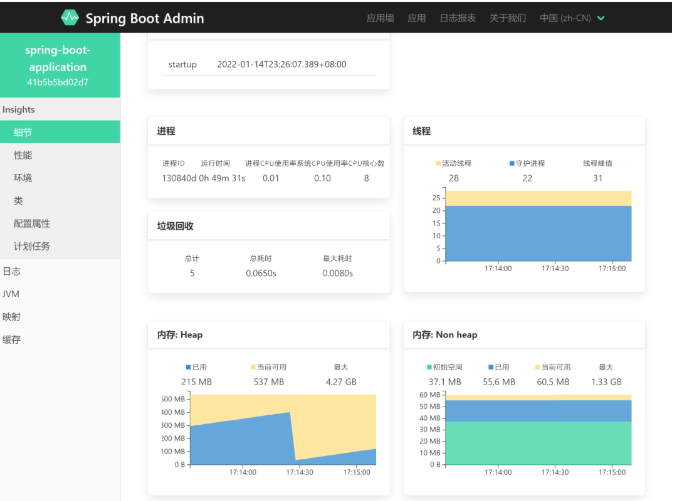
Task: Click non-heap used value 55.6 MB
Action: 499,382
